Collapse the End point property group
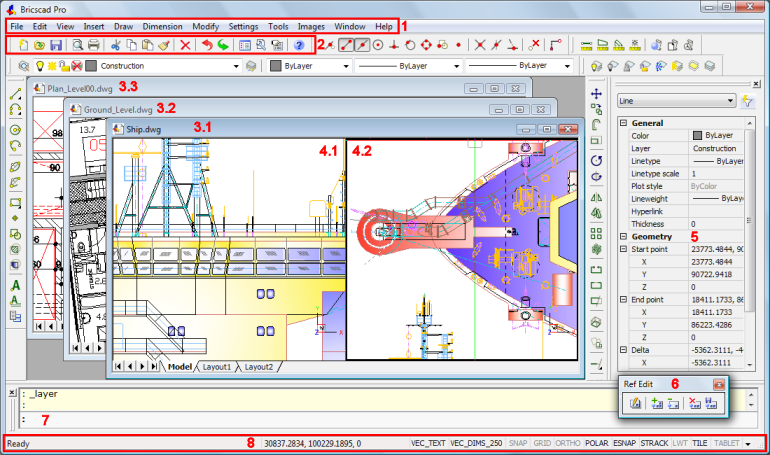The image size is (770, 455). click(623, 299)
